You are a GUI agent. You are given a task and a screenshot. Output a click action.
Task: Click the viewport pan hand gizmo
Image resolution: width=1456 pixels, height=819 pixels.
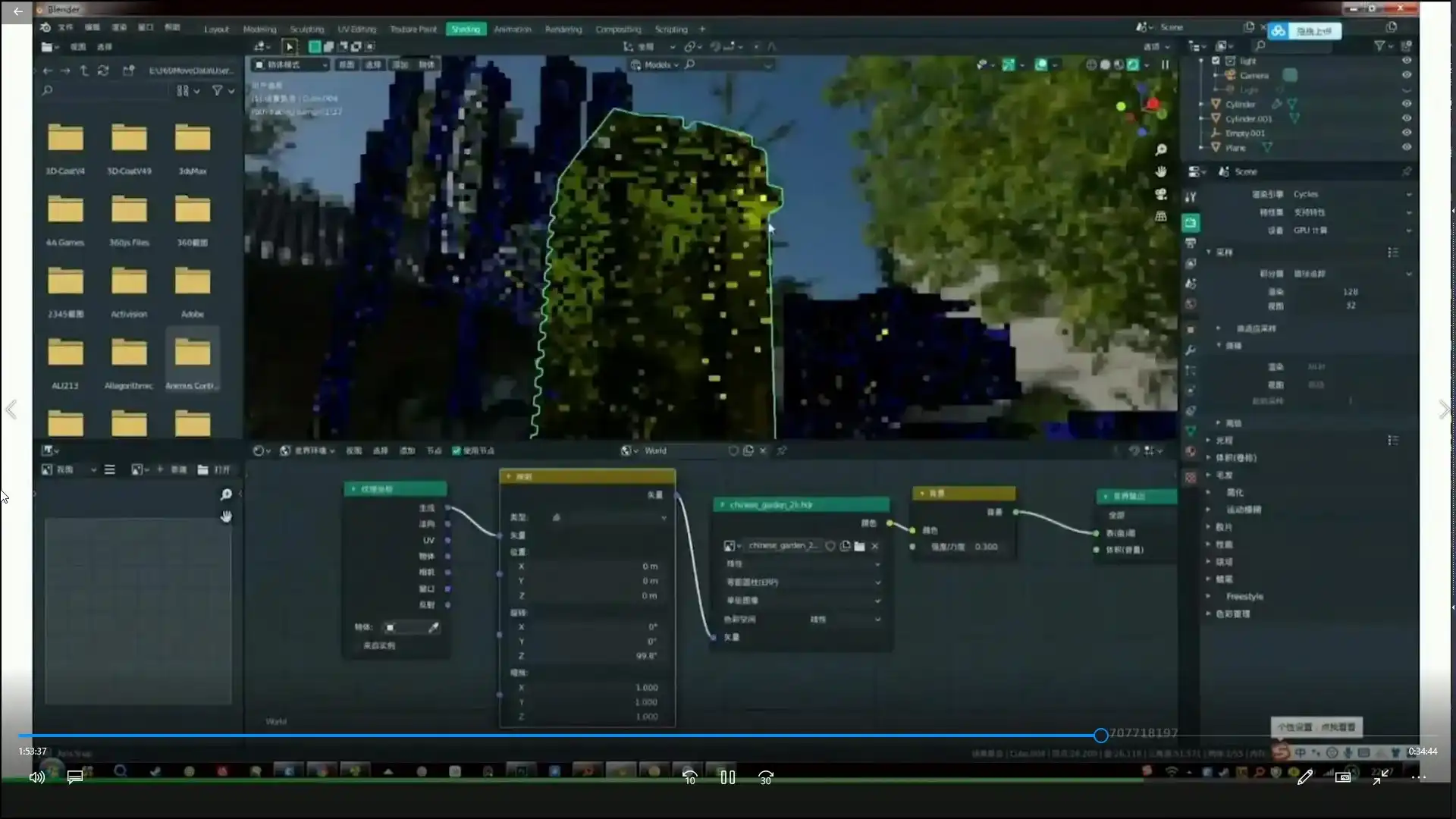[1160, 172]
